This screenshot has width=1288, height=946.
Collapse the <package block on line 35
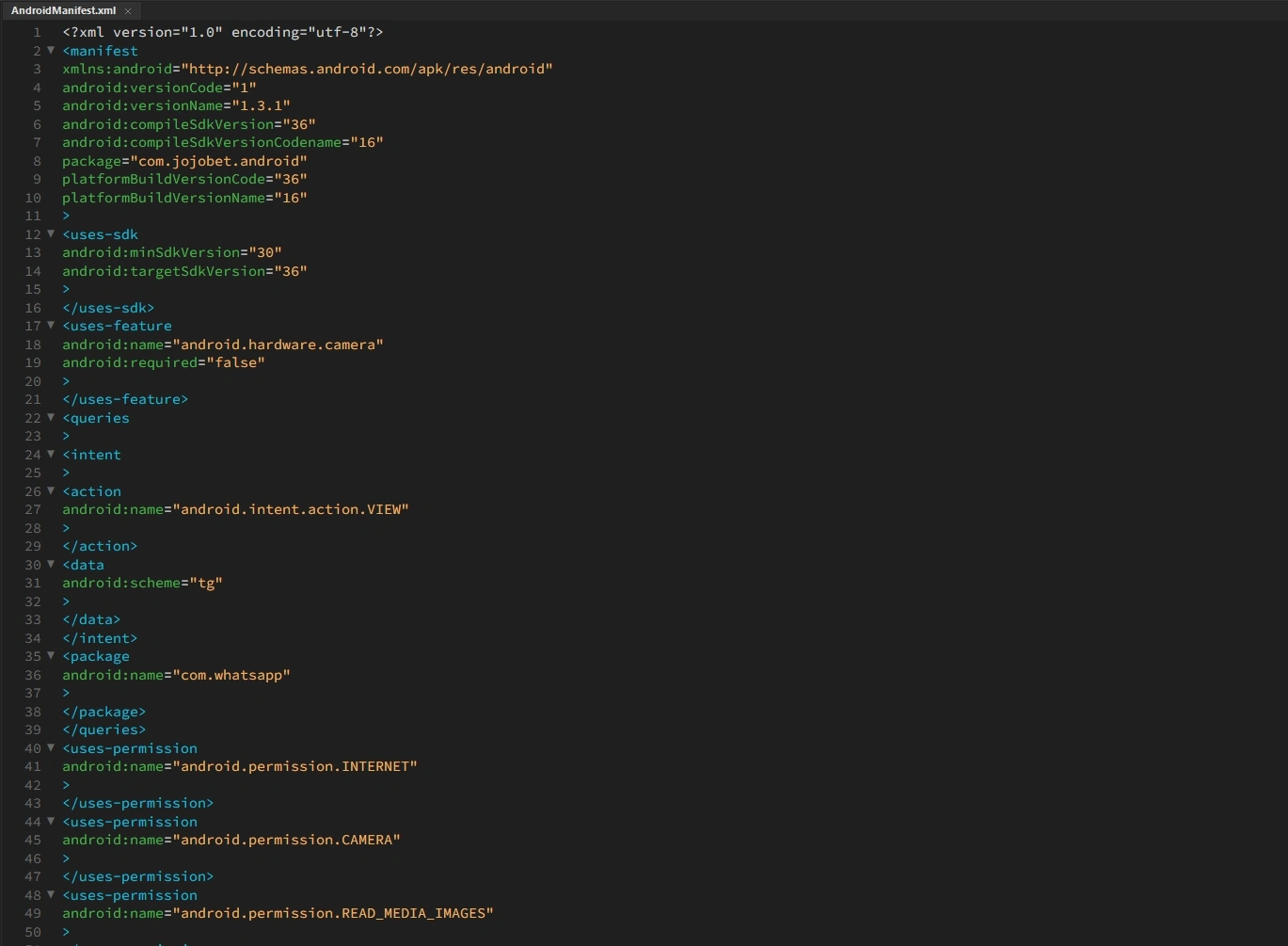(x=51, y=656)
